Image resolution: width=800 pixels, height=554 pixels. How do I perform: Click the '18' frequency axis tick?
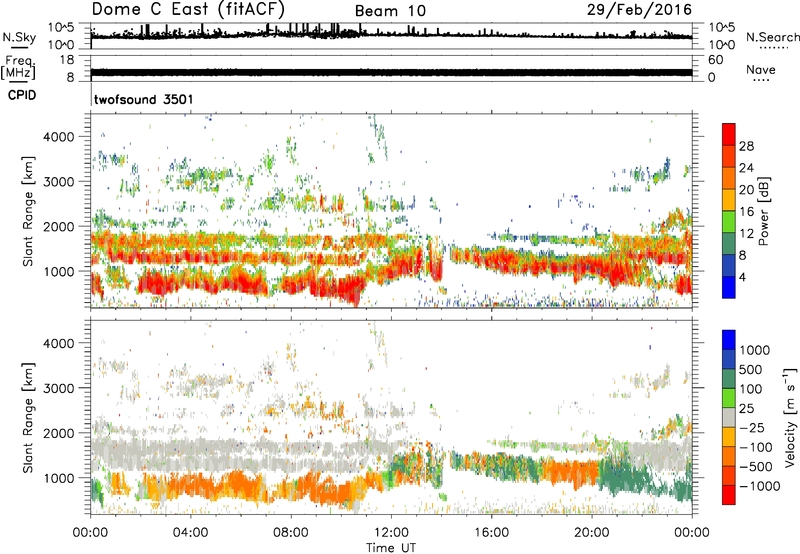point(67,60)
